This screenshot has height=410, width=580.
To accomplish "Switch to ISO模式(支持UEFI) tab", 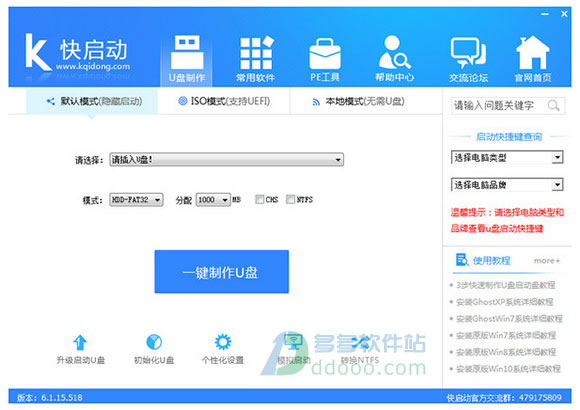I will pyautogui.click(x=224, y=101).
